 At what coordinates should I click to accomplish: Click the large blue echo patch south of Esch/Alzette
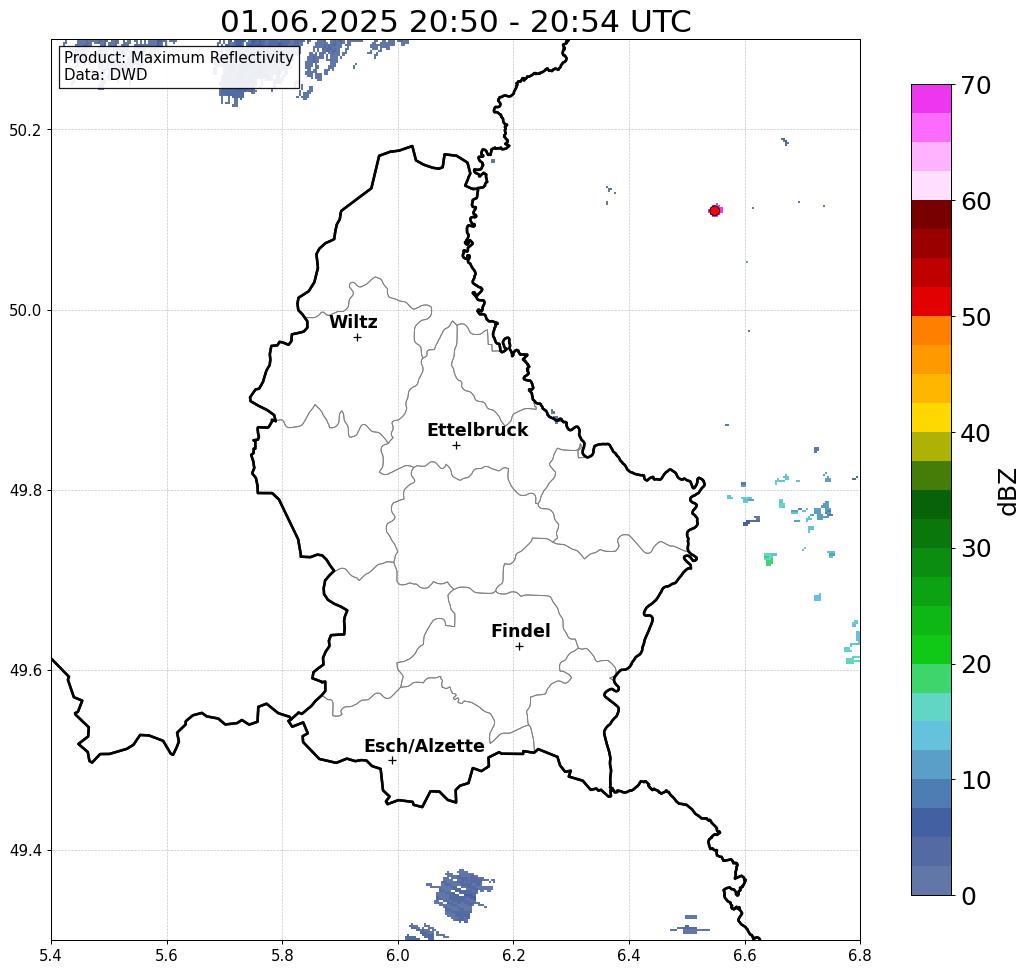pyautogui.click(x=461, y=895)
